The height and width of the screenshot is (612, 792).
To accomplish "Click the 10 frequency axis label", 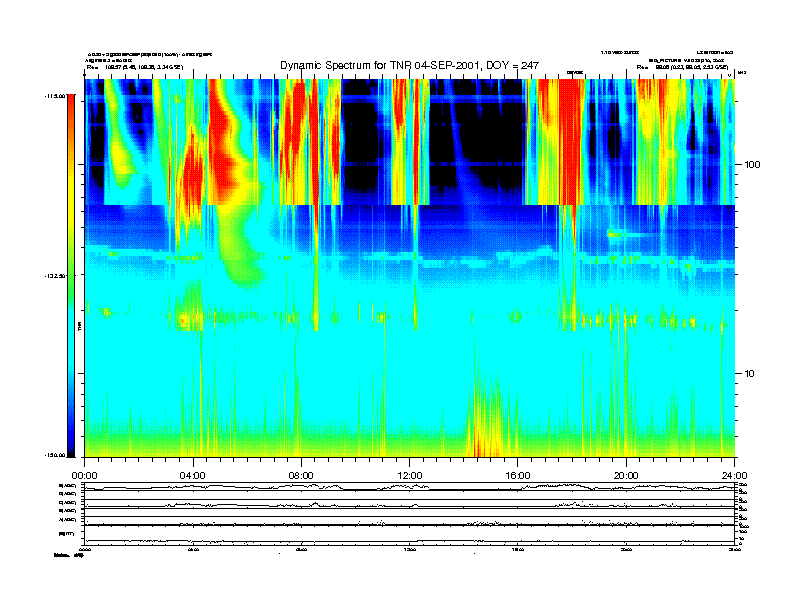I will [x=750, y=374].
